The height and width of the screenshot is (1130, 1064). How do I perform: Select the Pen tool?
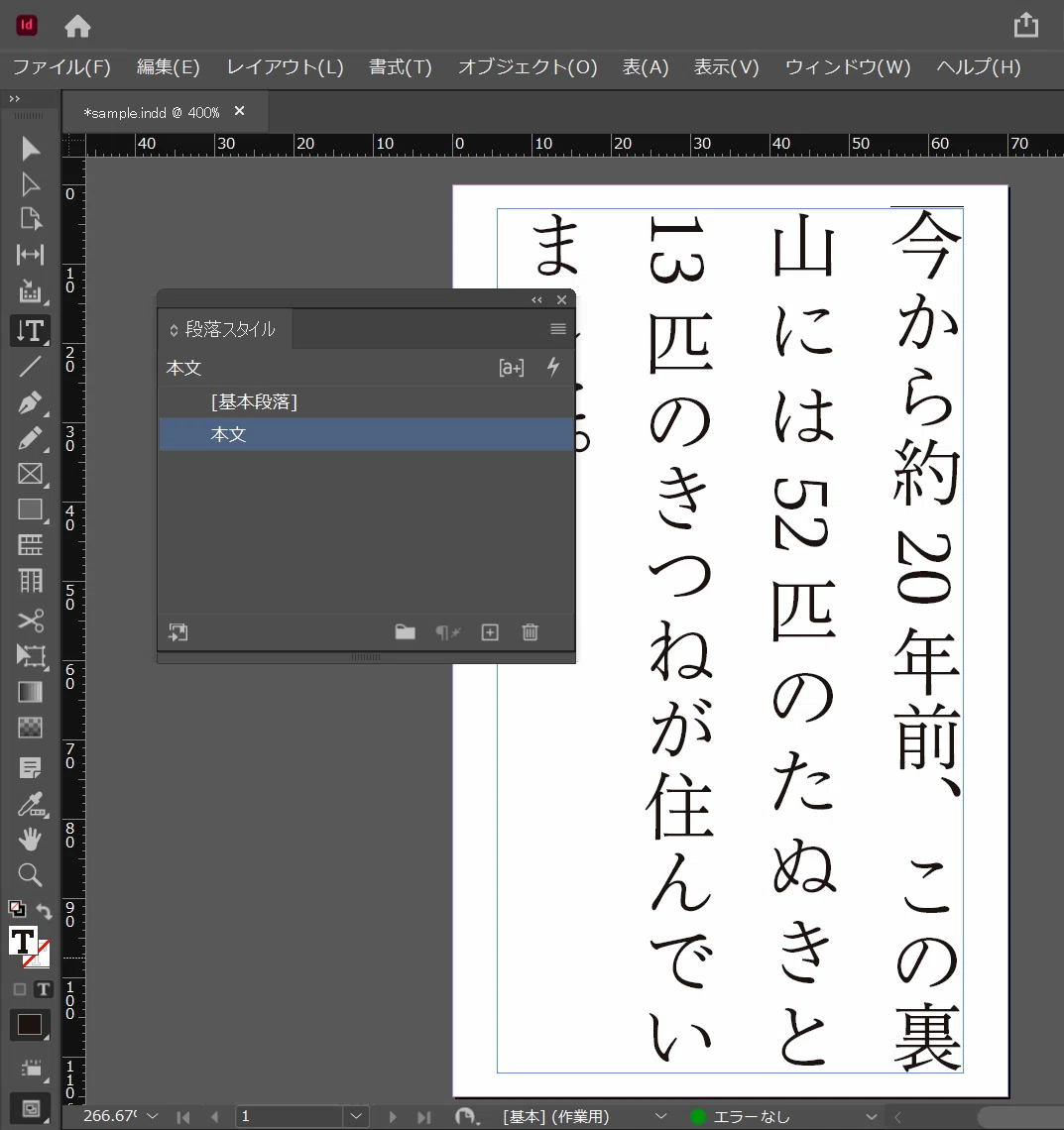pos(31,402)
